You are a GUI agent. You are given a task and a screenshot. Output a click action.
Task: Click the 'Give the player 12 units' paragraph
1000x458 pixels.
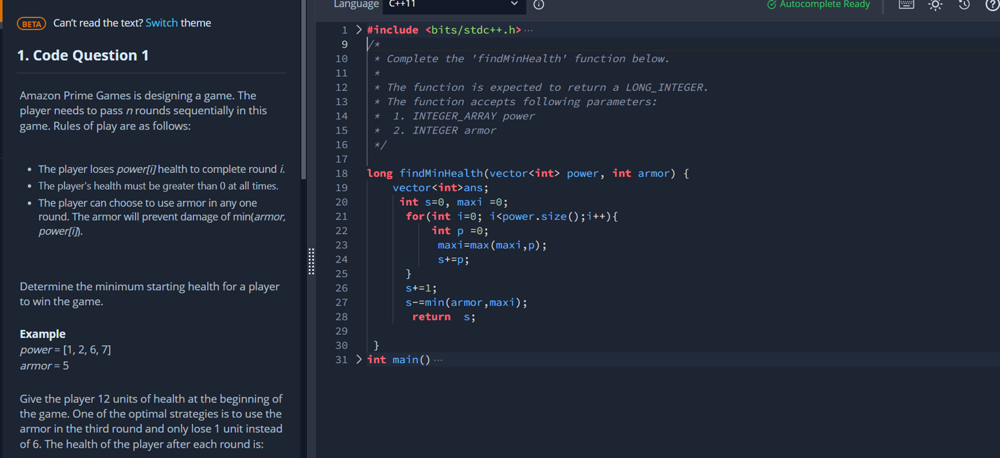coord(151,422)
